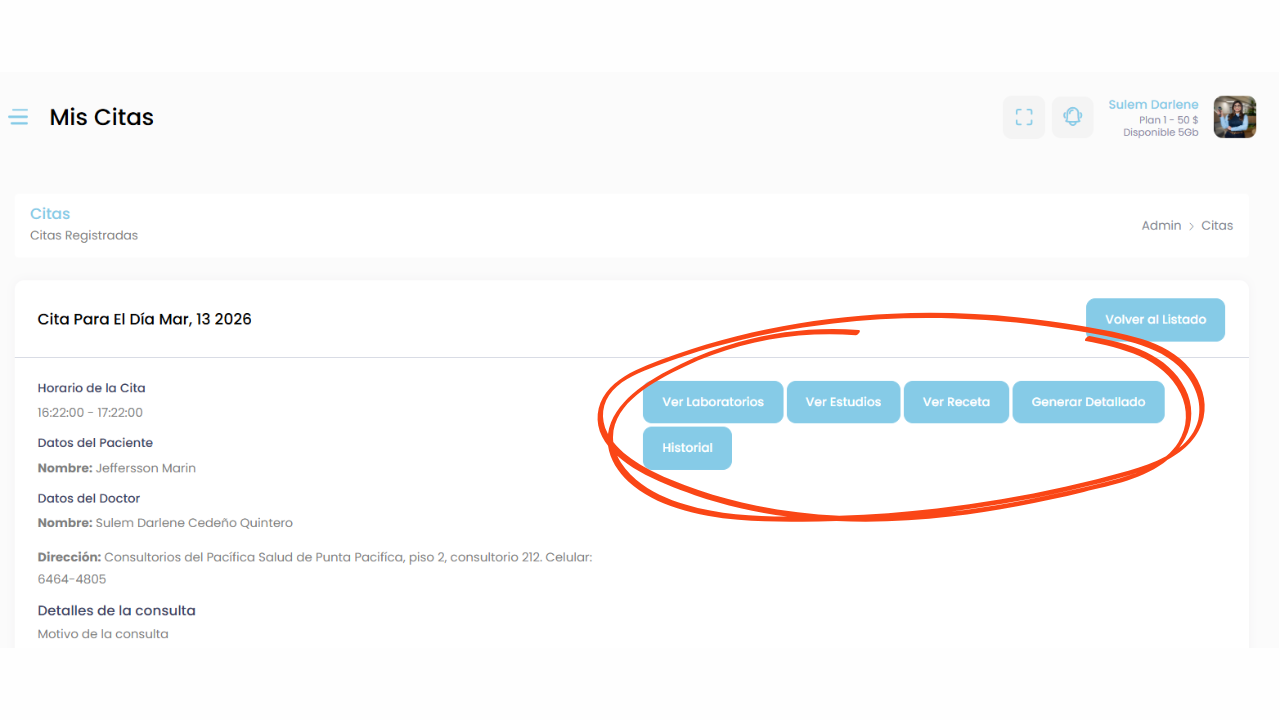This screenshot has height=720, width=1280.
Task: Go to Admin in the breadcrumb
Action: pos(1161,226)
